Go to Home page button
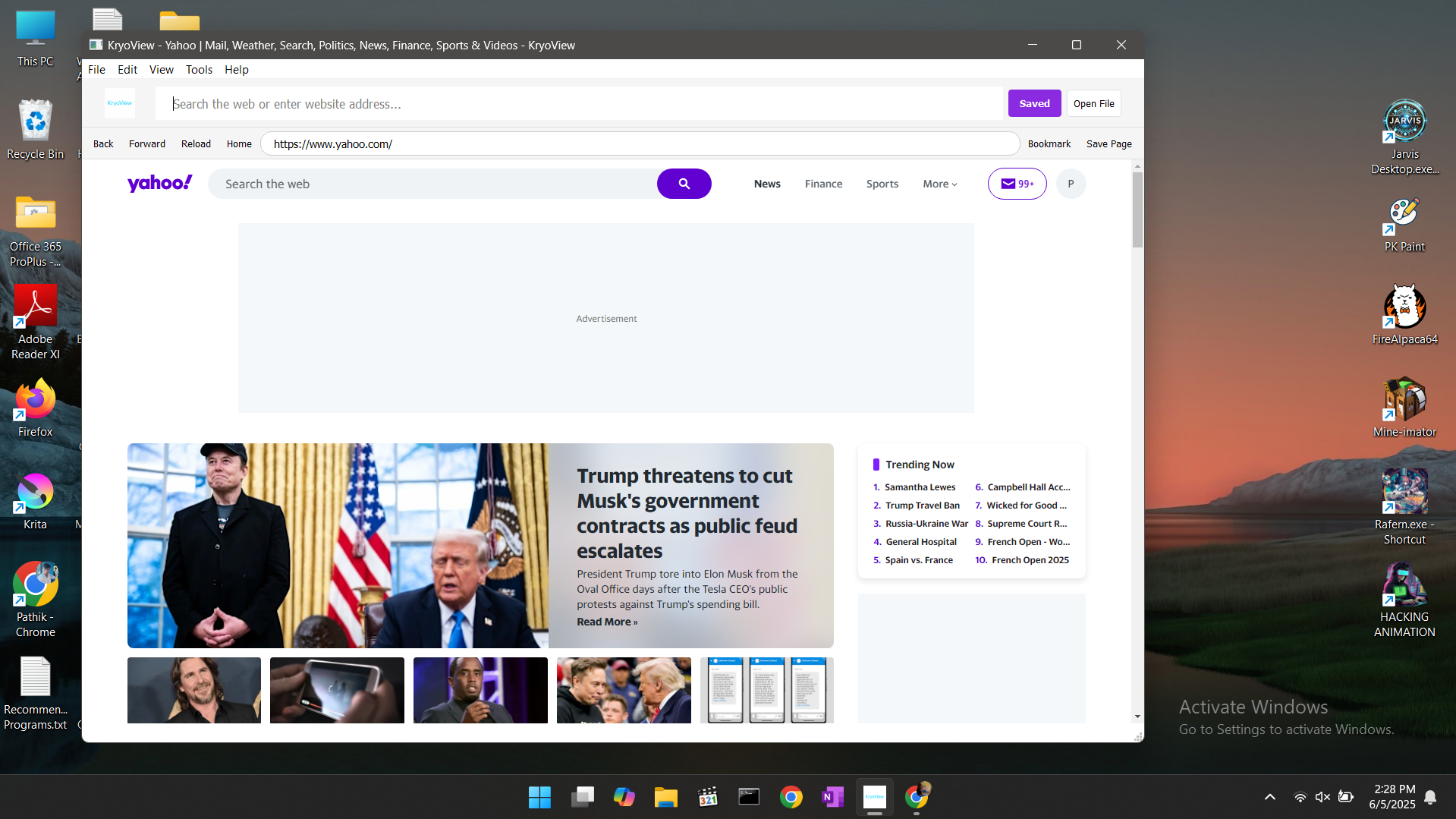Image resolution: width=1456 pixels, height=819 pixels. pos(239,143)
